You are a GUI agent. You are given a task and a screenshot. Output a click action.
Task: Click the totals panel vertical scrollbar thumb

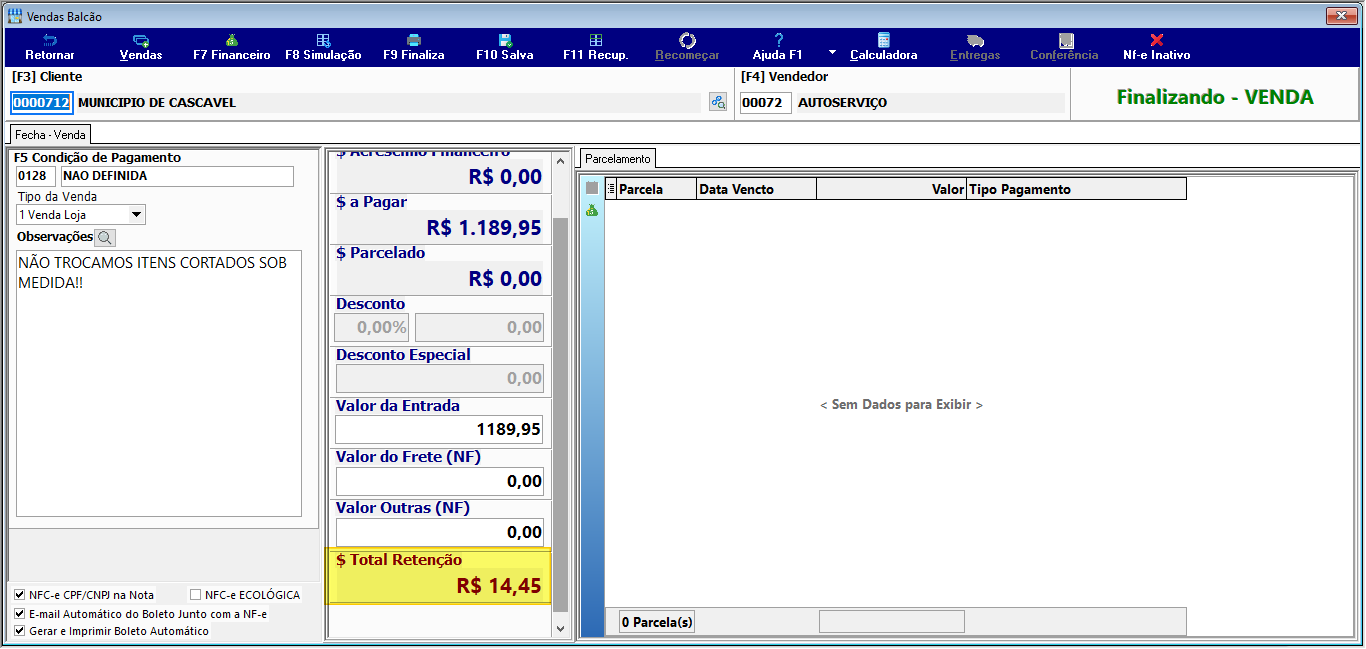point(560,415)
